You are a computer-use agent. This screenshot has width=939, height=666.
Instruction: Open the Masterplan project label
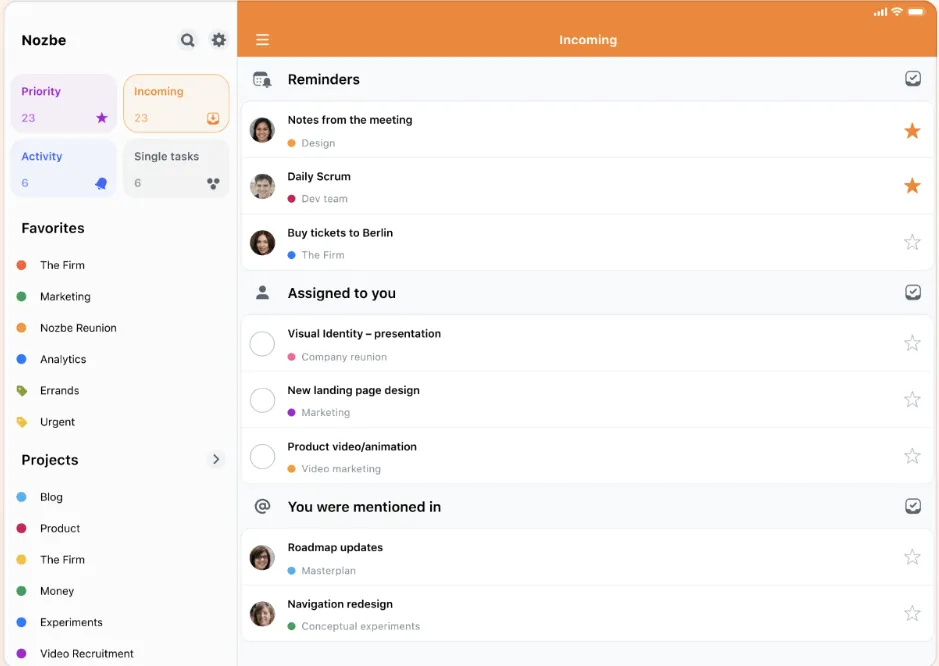click(x=328, y=571)
